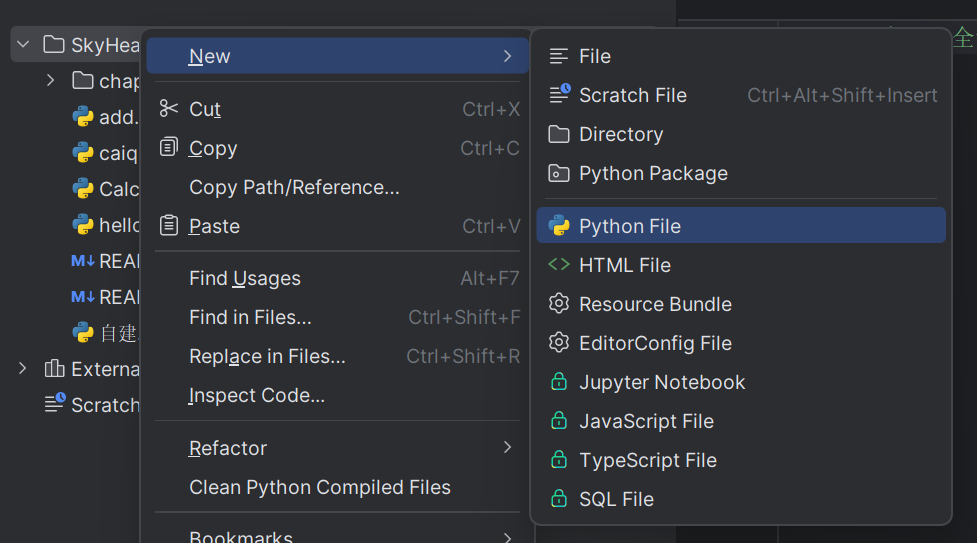Viewport: 977px width, 543px height.
Task: Collapse the SkyHea project root chevron
Action: click(23, 45)
